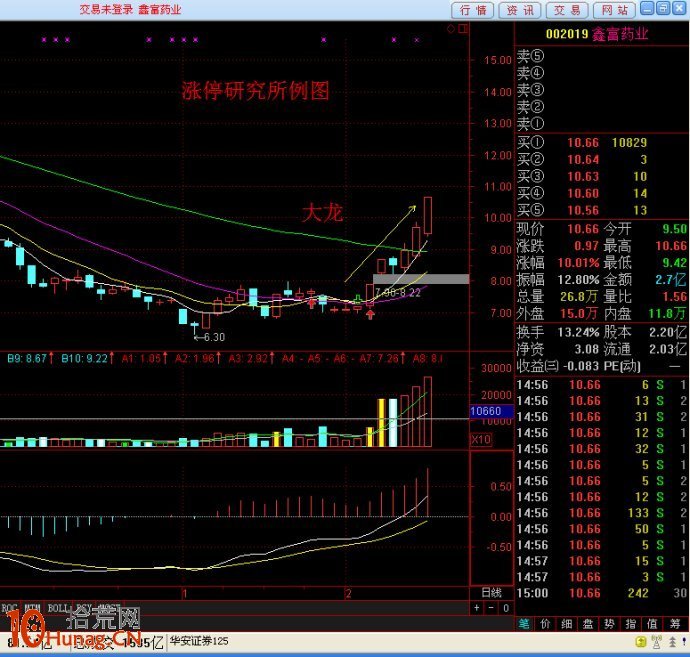Click the 华安证券125 status bar text
Image resolution: width=690 pixels, height=657 pixels.
199,641
